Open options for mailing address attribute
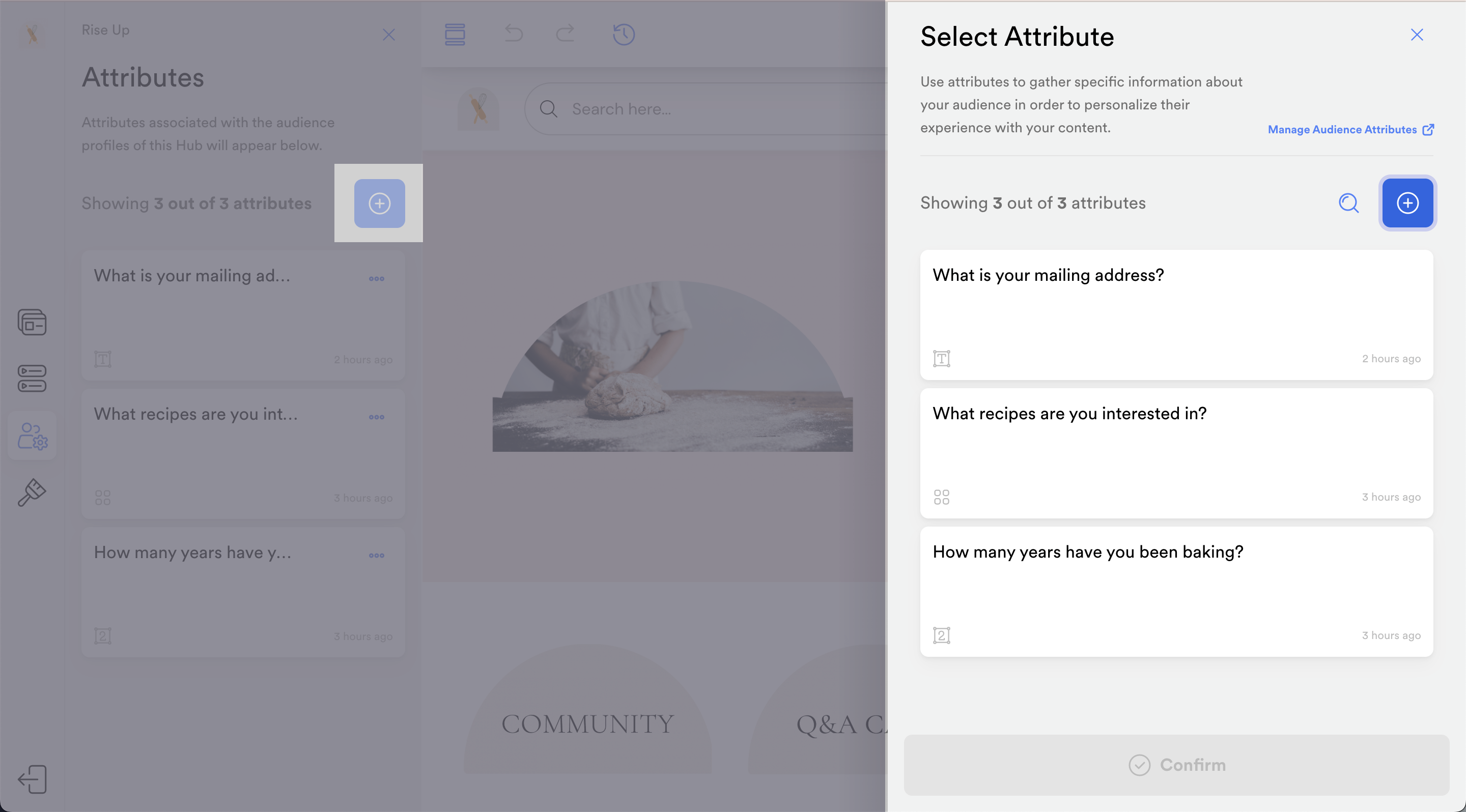The image size is (1466, 812). click(x=376, y=279)
